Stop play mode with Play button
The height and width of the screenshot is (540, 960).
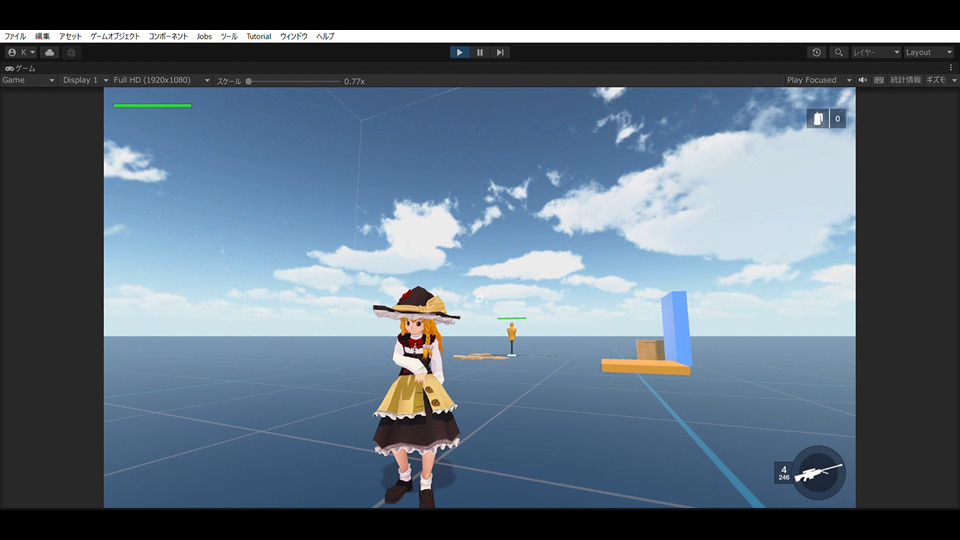coord(459,53)
